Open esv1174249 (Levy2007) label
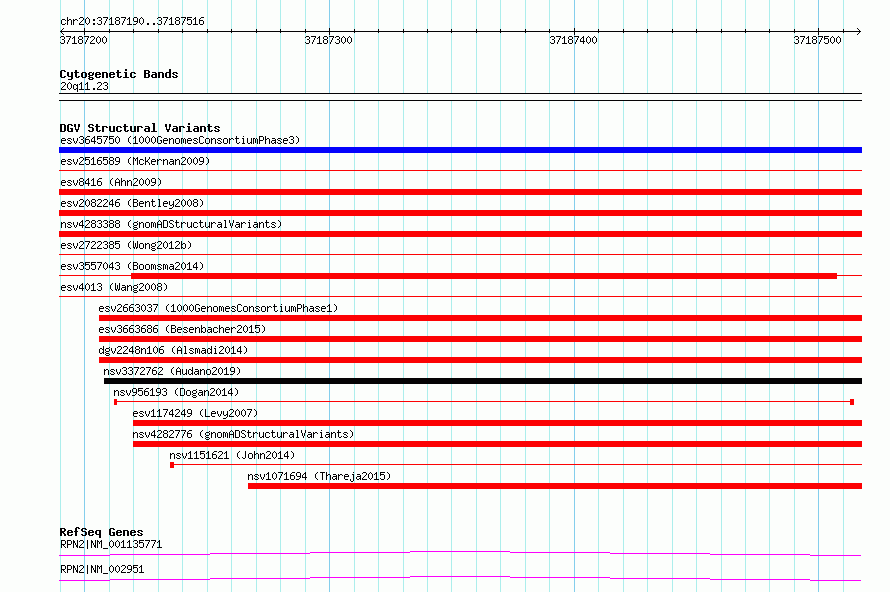Image resolution: width=890 pixels, height=592 pixels. coord(195,413)
